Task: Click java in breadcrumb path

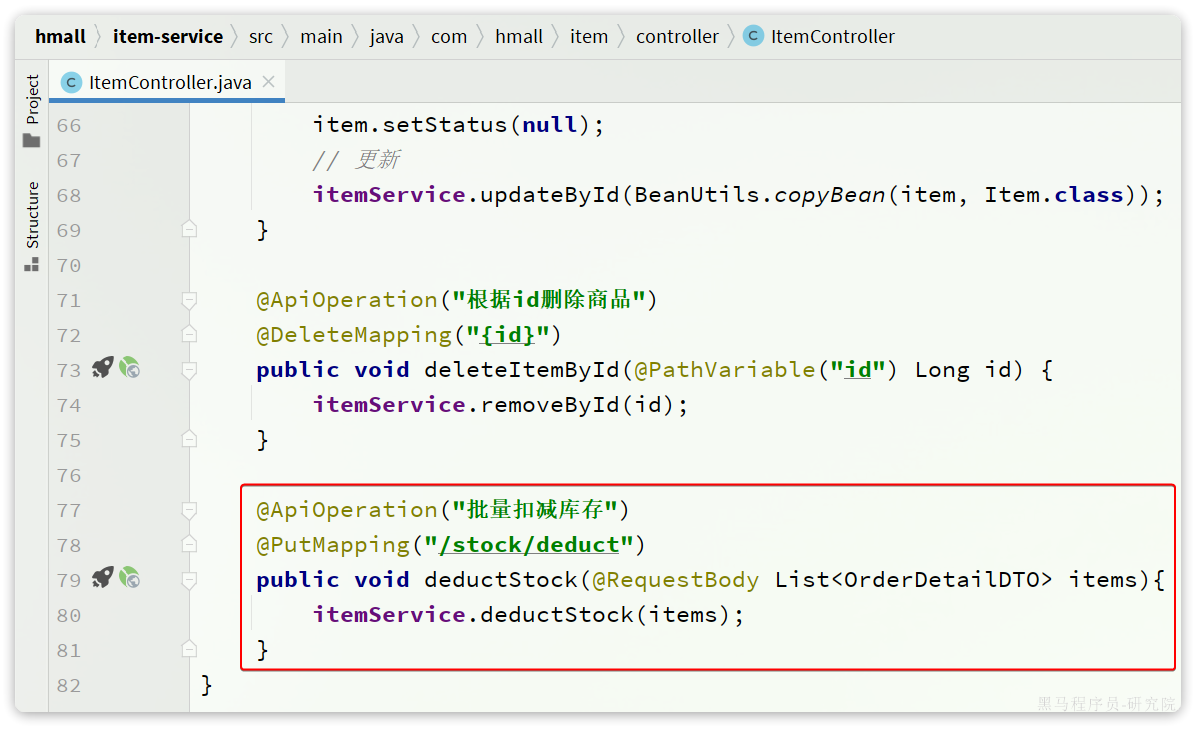Action: pos(387,37)
